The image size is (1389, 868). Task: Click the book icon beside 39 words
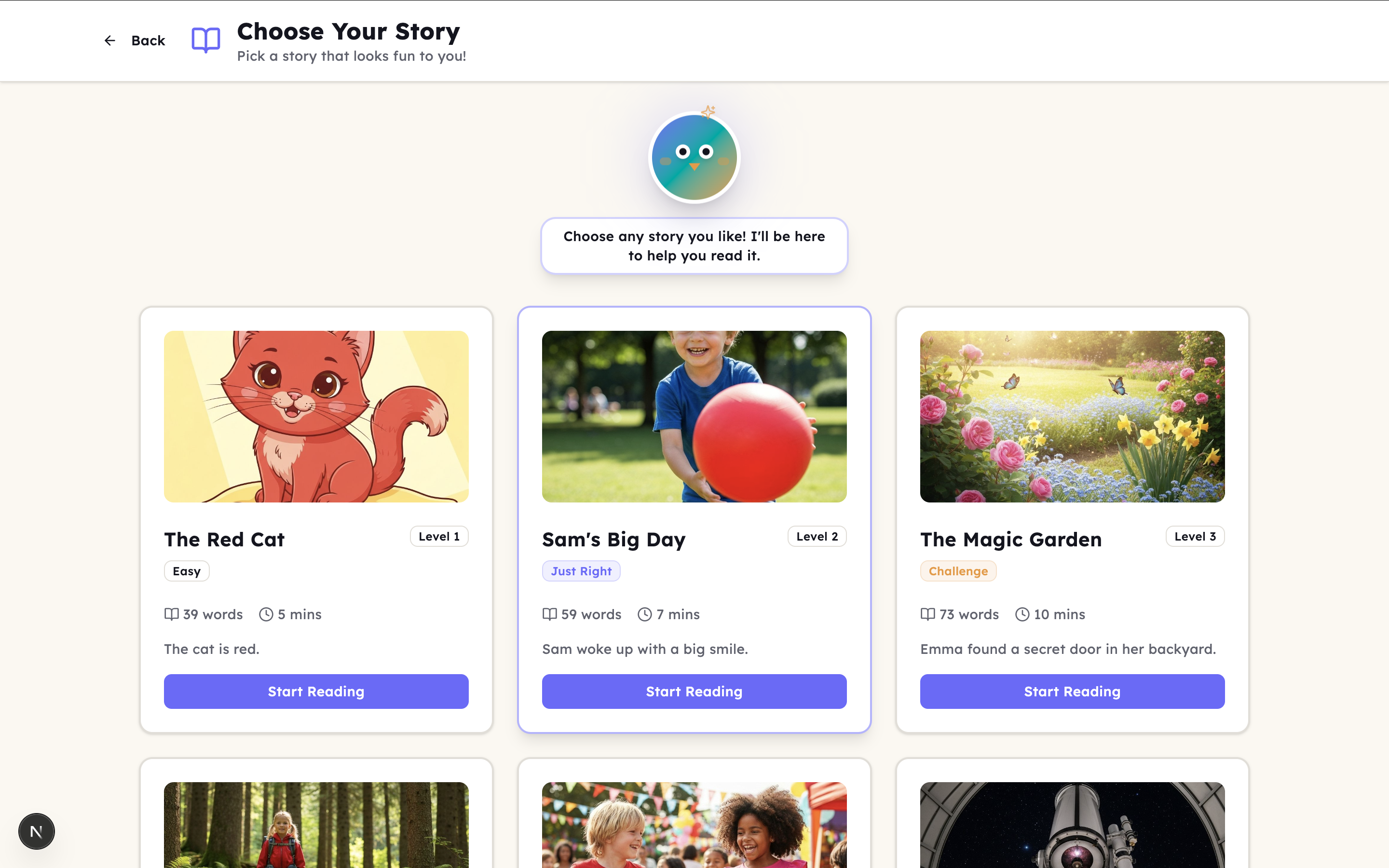[x=172, y=614]
